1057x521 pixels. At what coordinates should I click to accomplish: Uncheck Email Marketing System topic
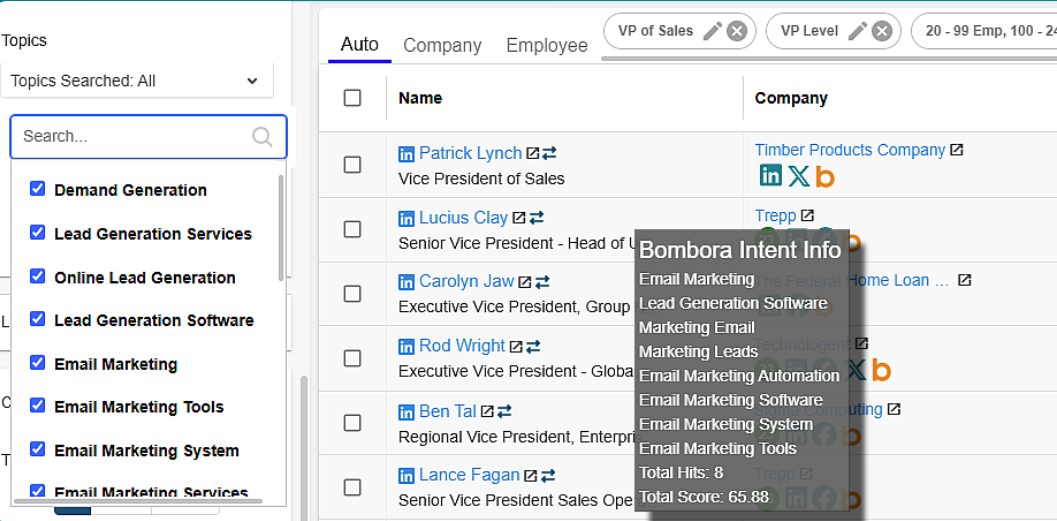click(38, 449)
